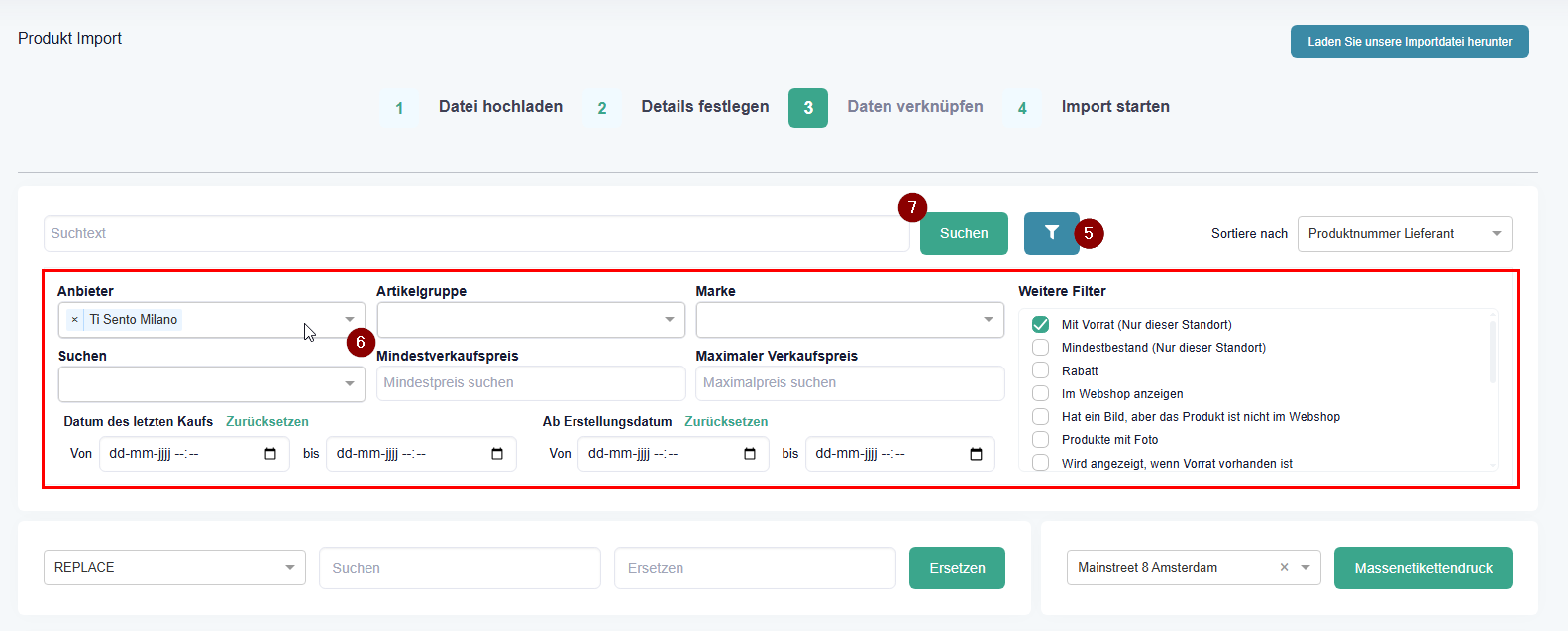This screenshot has height=631, width=1568.
Task: Open calendar picker for last purchase Von date
Action: point(270,454)
